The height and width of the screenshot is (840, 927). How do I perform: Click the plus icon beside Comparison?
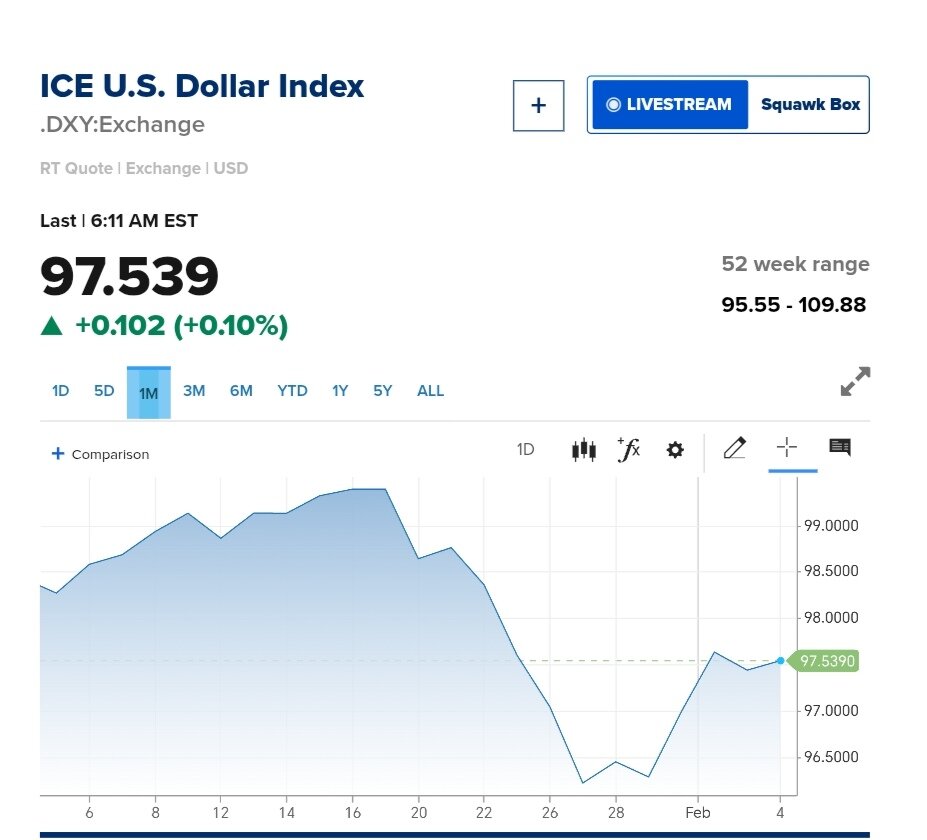[57, 454]
